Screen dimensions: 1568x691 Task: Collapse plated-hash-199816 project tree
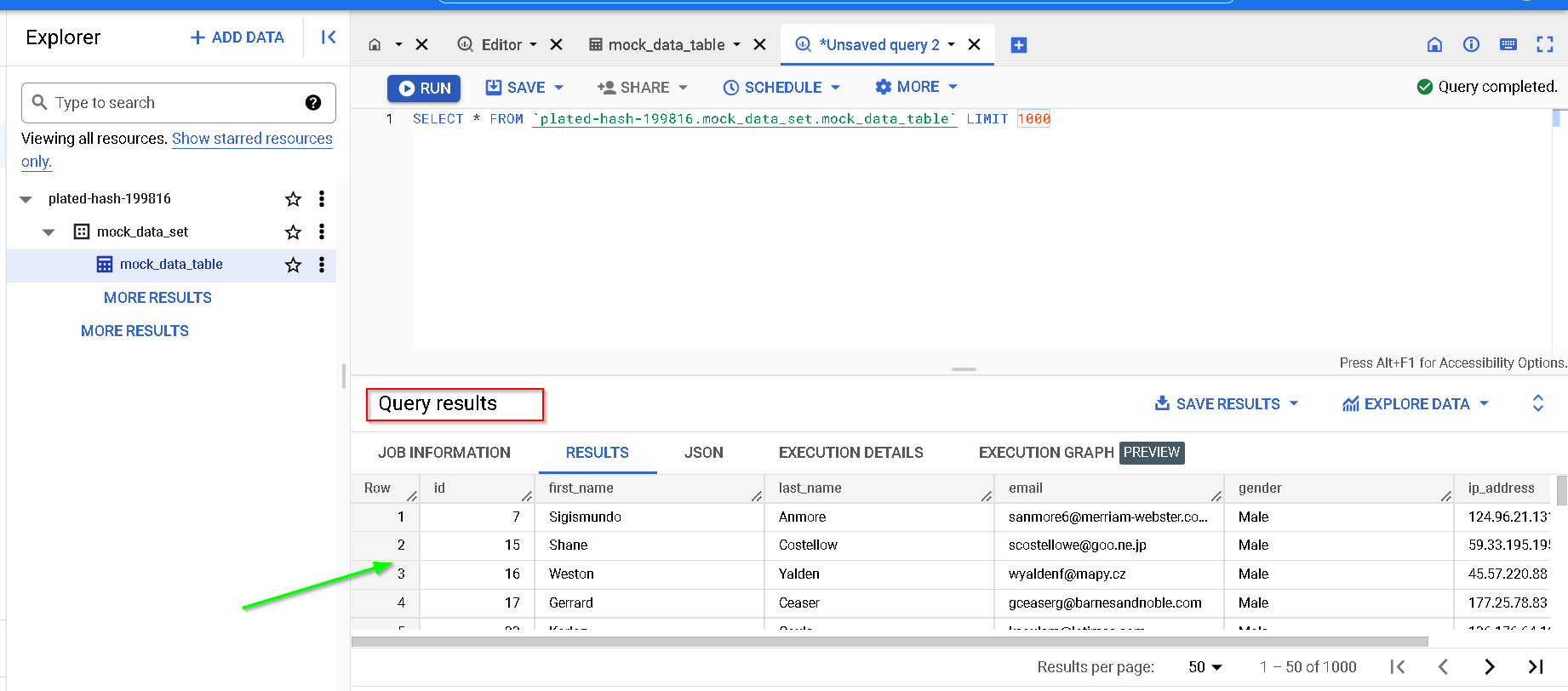pyautogui.click(x=26, y=199)
